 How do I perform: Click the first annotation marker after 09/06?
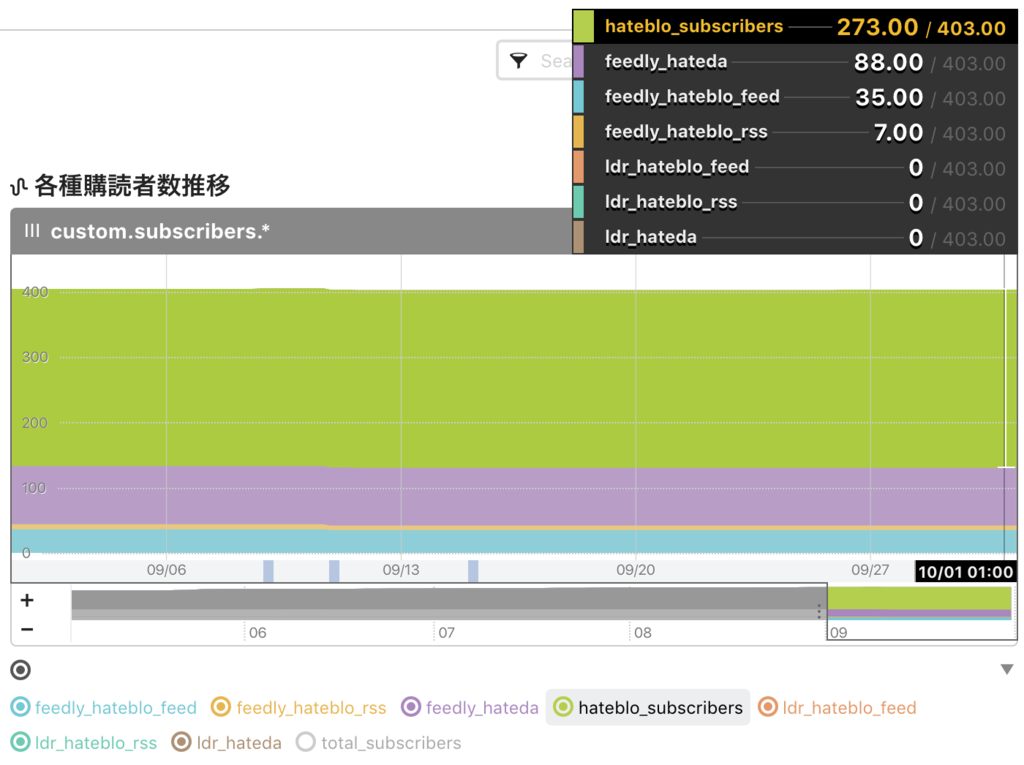[268, 570]
